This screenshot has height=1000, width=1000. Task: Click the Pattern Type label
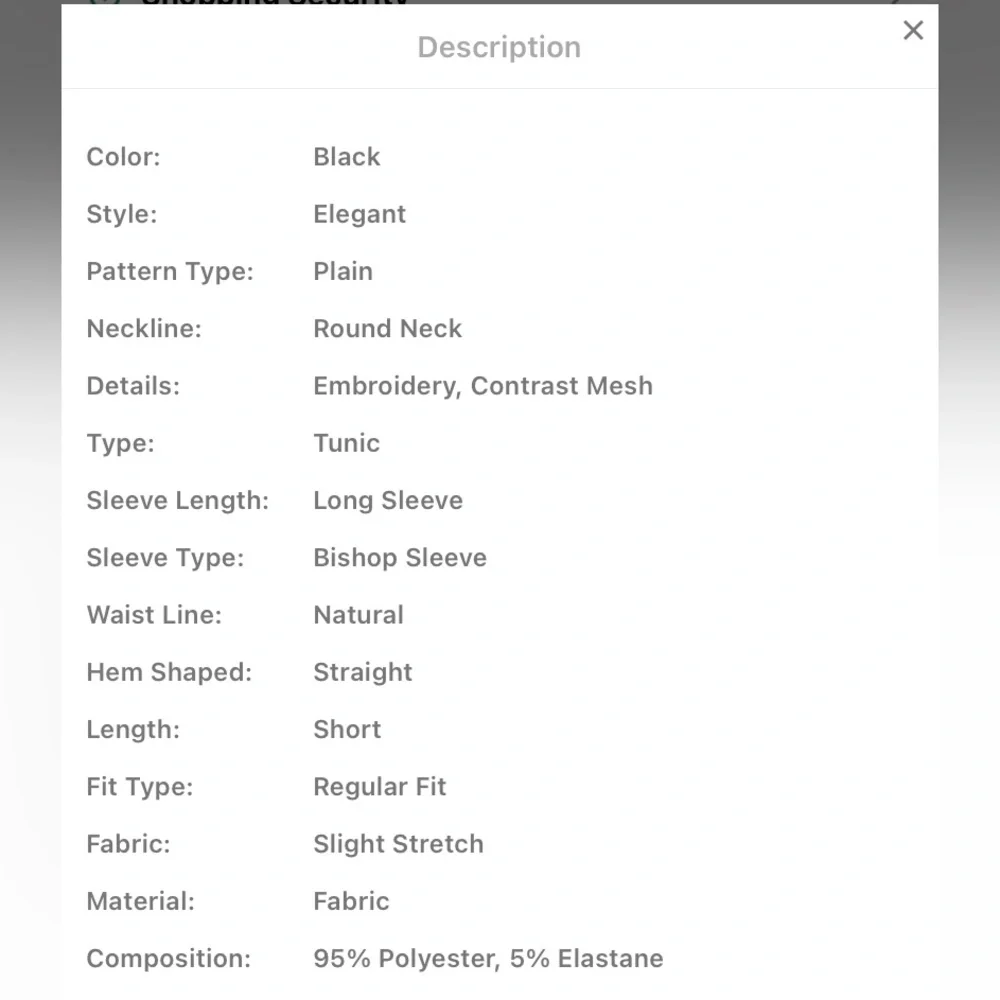coord(170,271)
